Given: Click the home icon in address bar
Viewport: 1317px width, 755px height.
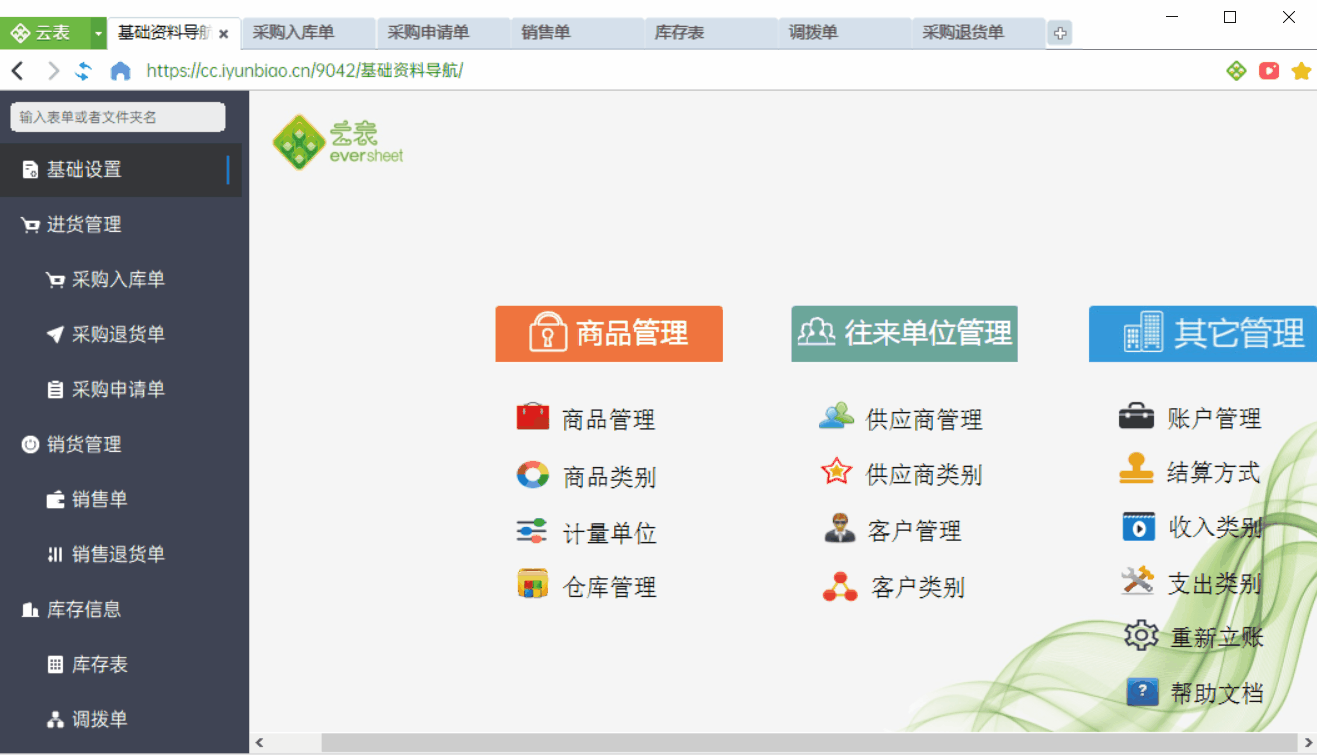Looking at the screenshot, I should coord(121,71).
